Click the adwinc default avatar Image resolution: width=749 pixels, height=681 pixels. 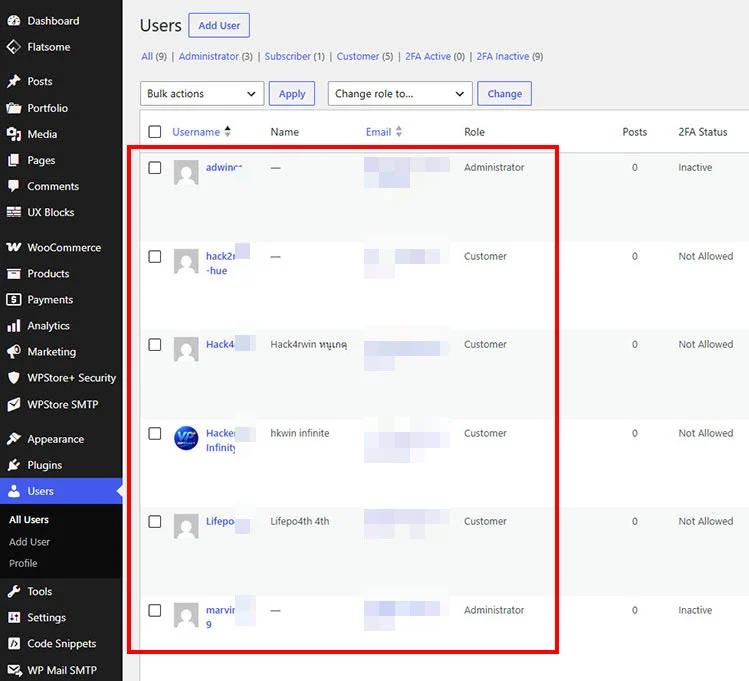[x=186, y=172]
